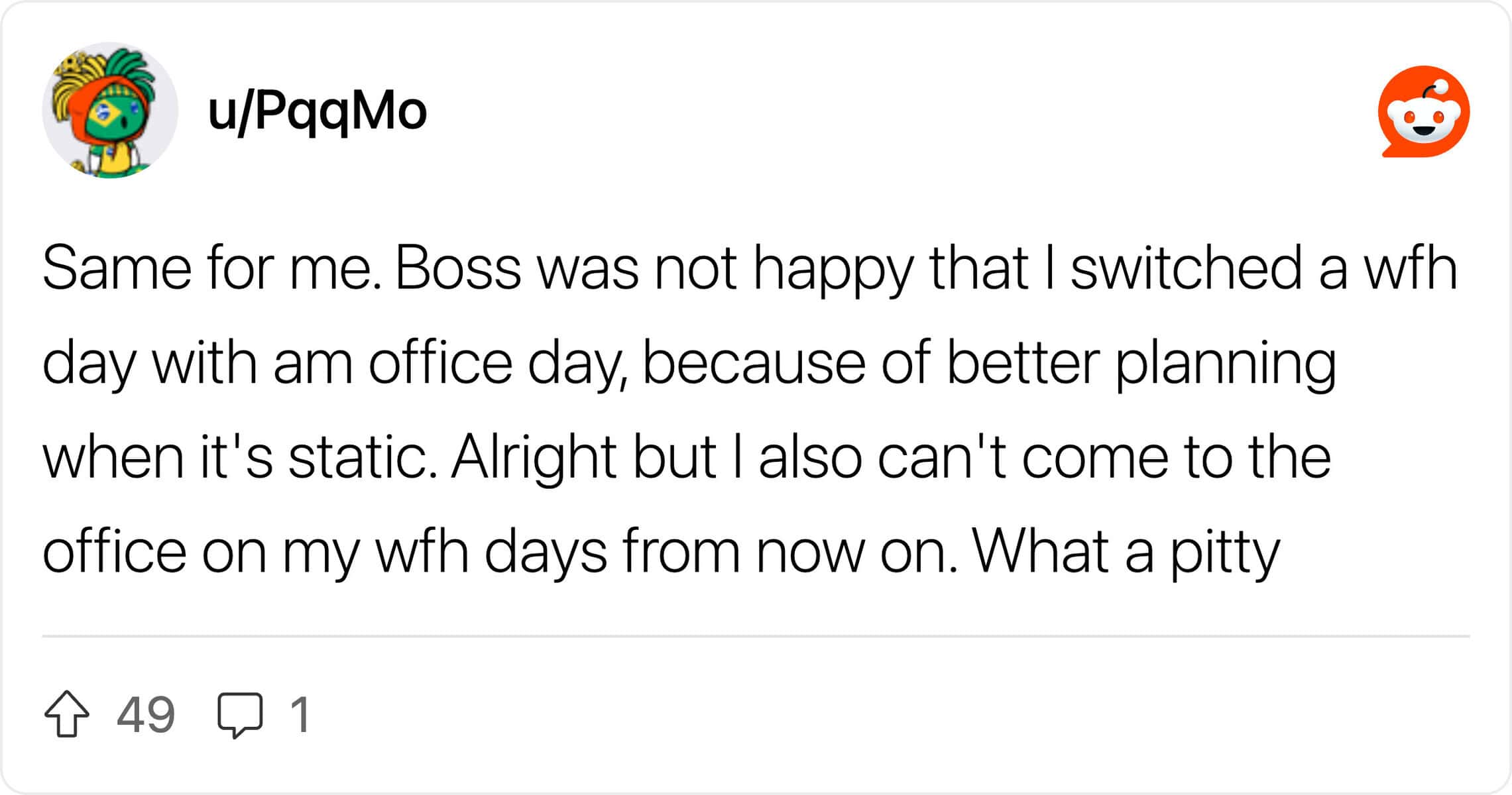Visit the u/PqqMo profile link
The height and width of the screenshot is (795, 1512).
click(317, 111)
